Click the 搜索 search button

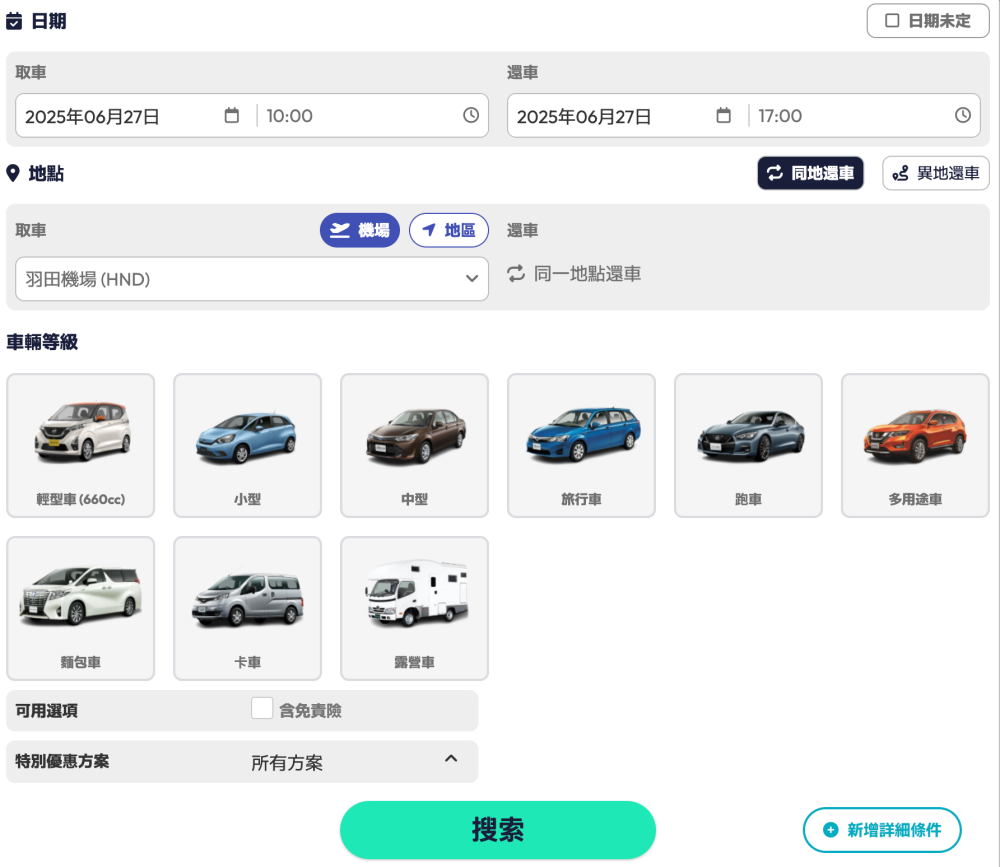pyautogui.click(x=497, y=829)
